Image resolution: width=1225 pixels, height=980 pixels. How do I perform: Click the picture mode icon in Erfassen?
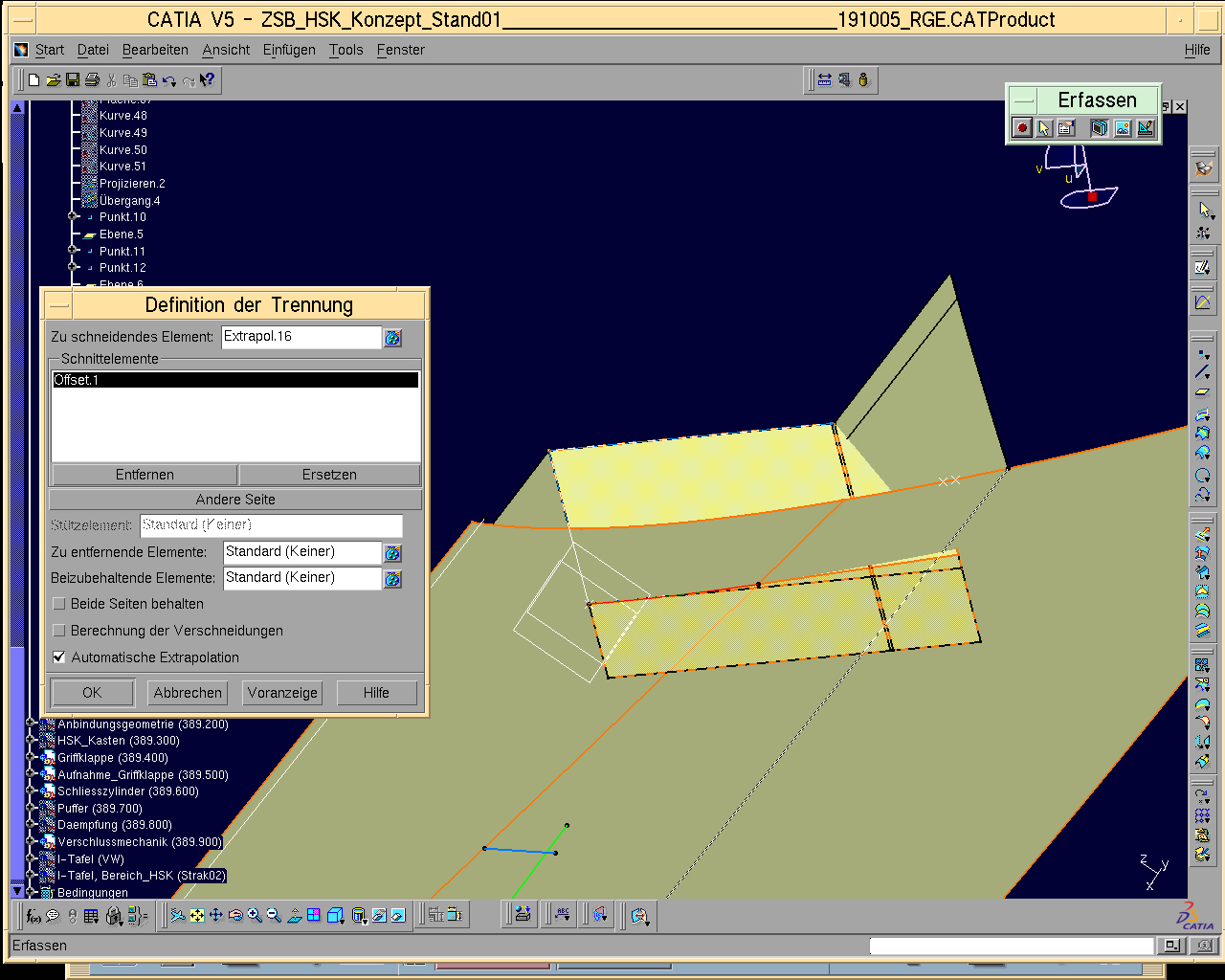pos(1123,127)
